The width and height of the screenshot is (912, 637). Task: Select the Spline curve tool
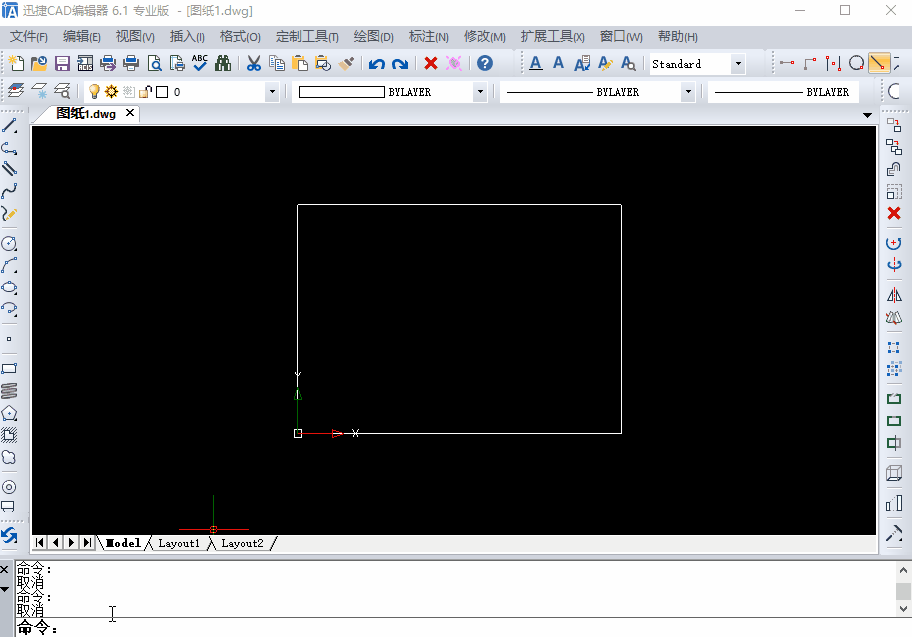9,191
